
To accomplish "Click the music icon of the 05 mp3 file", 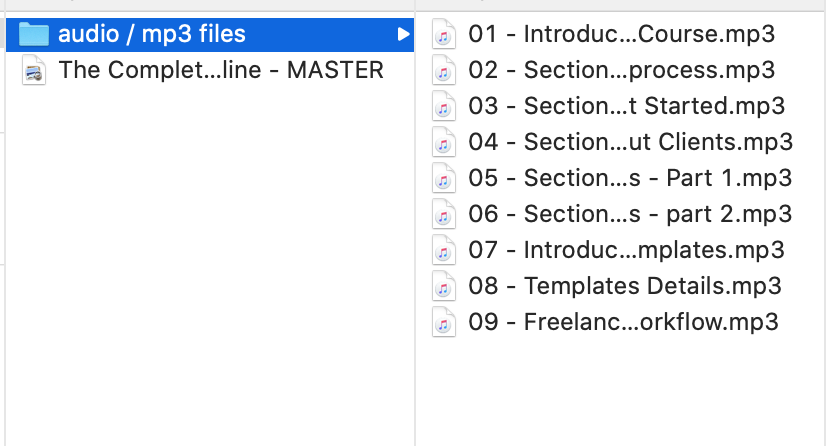I will tap(444, 178).
